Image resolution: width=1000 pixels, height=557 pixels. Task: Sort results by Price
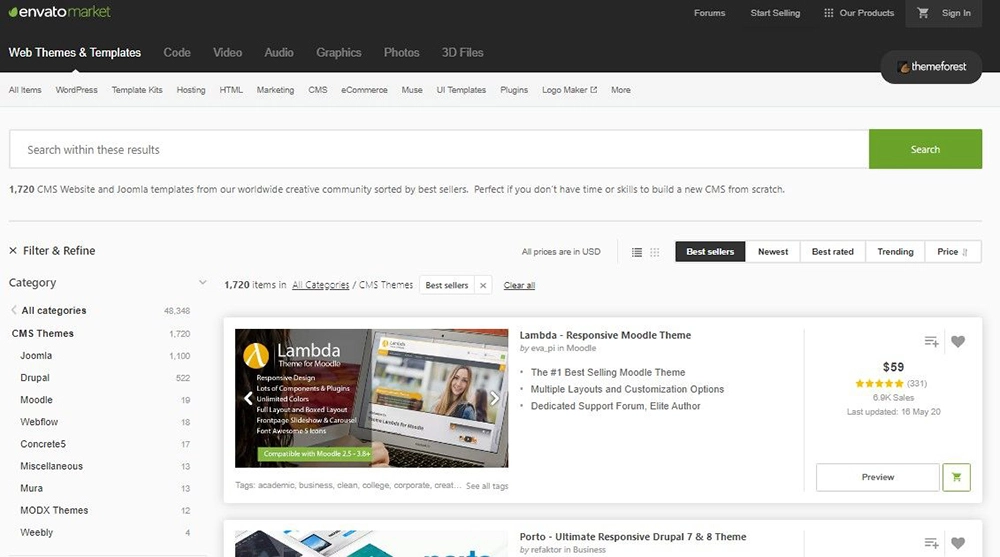pyautogui.click(x=953, y=252)
